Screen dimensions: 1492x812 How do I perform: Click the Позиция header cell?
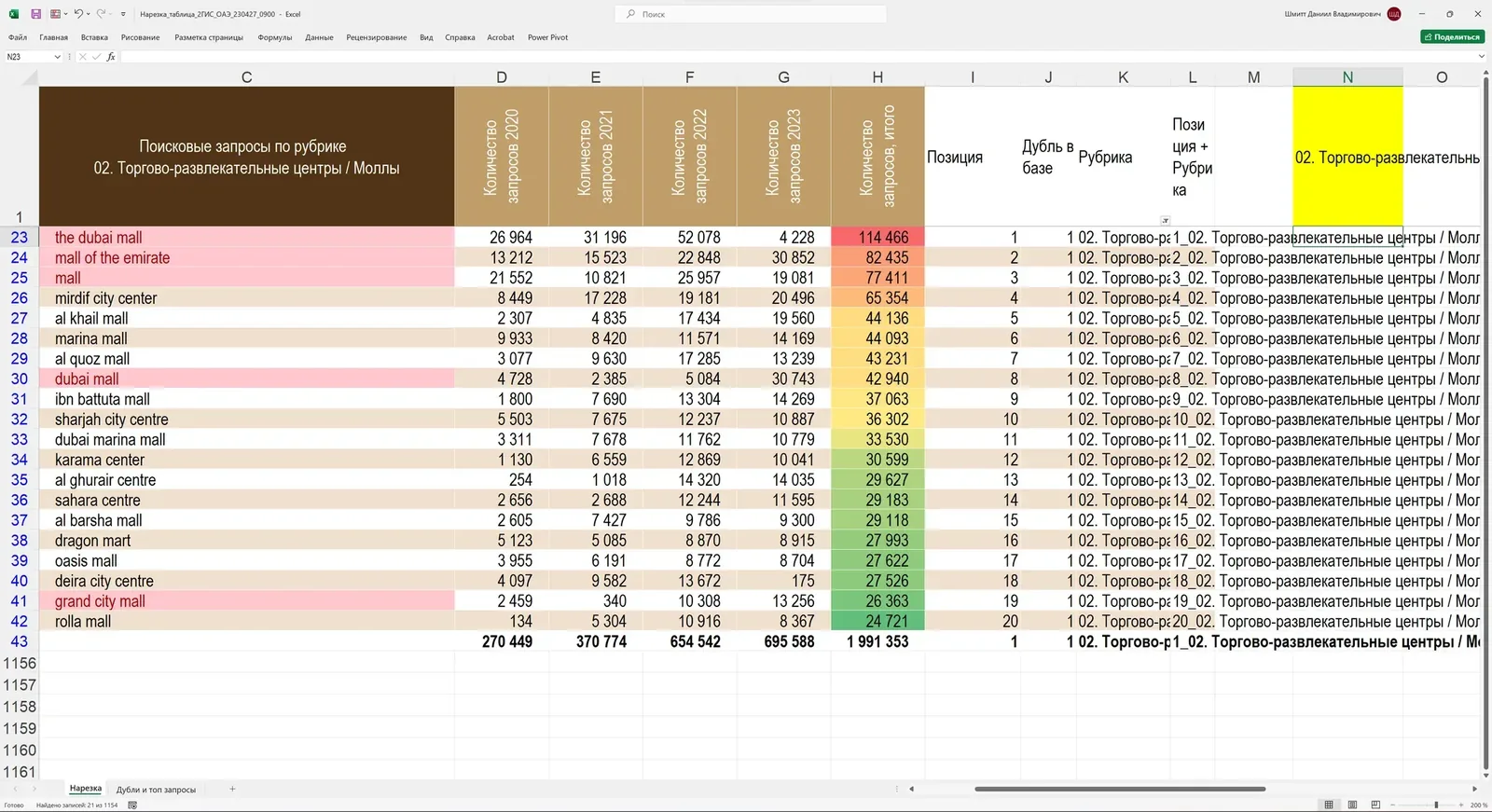(973, 157)
